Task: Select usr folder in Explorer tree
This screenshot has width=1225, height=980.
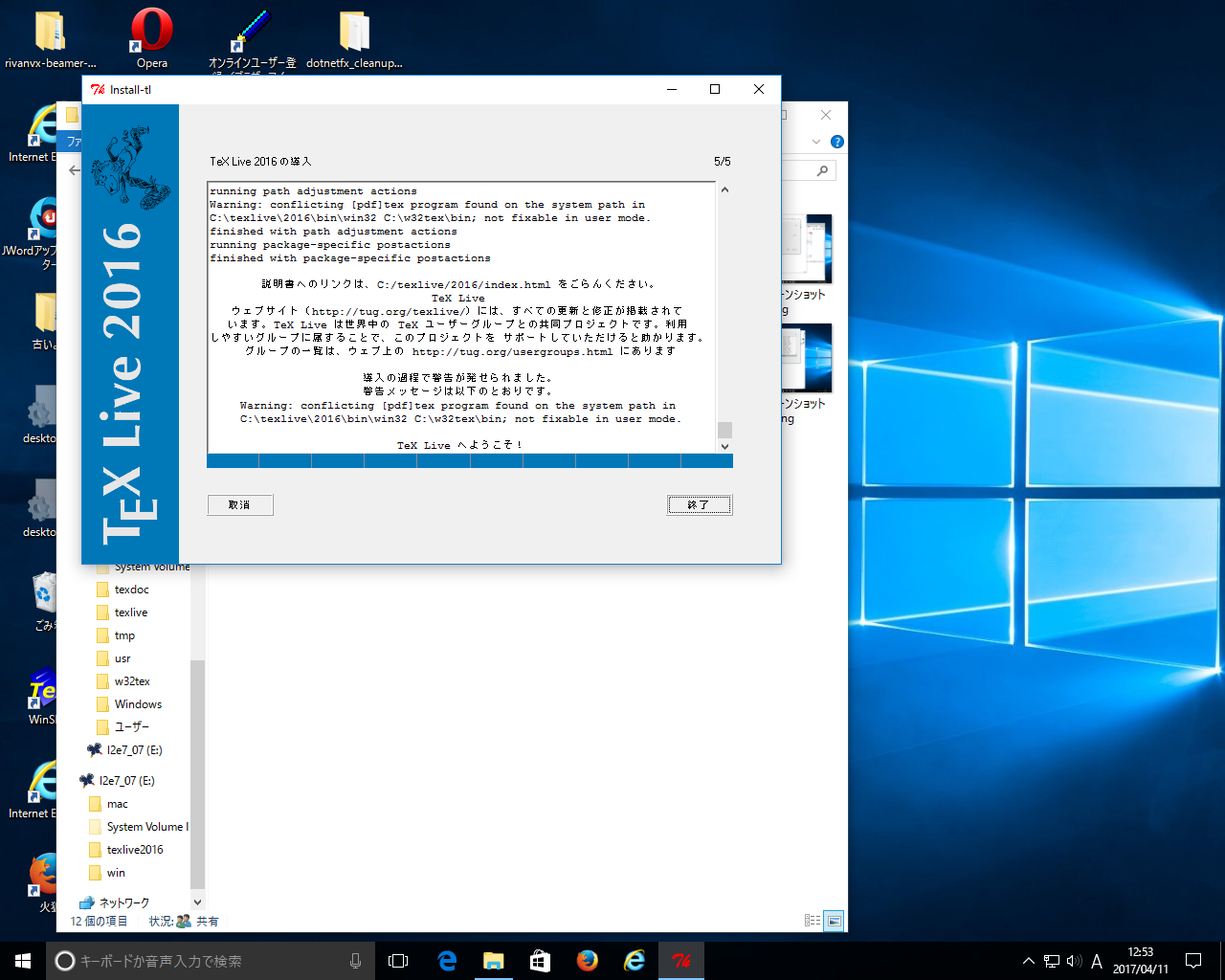Action: [122, 658]
